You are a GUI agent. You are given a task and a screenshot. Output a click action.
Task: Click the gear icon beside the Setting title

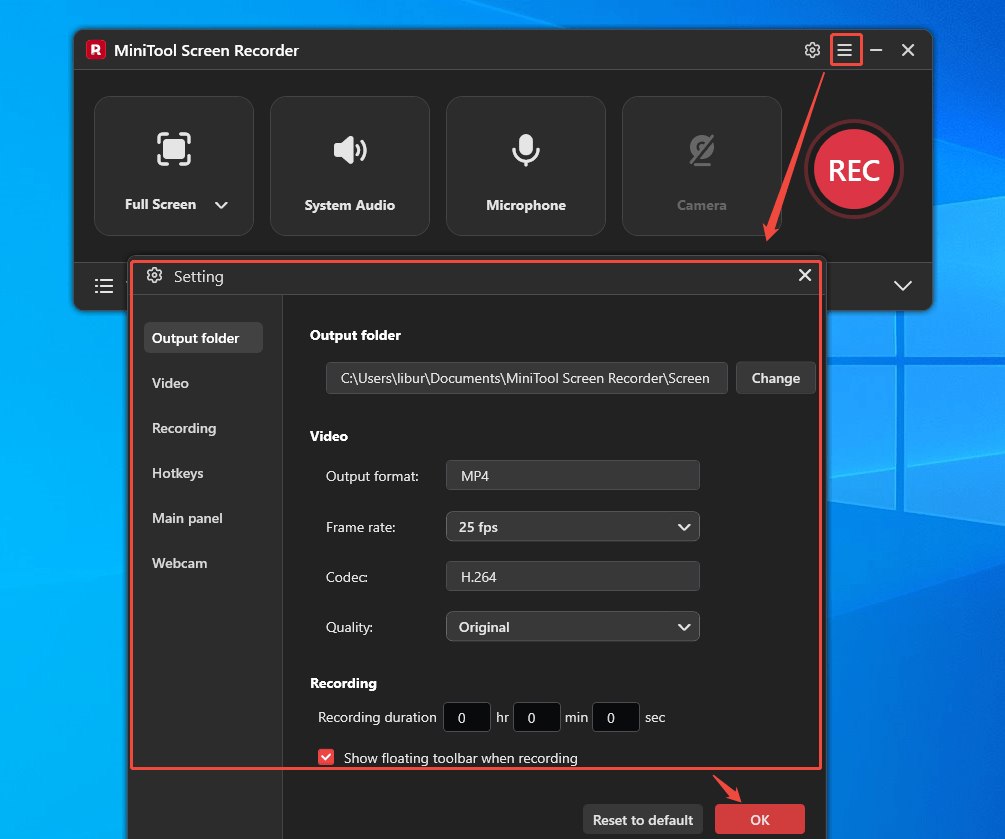click(155, 276)
